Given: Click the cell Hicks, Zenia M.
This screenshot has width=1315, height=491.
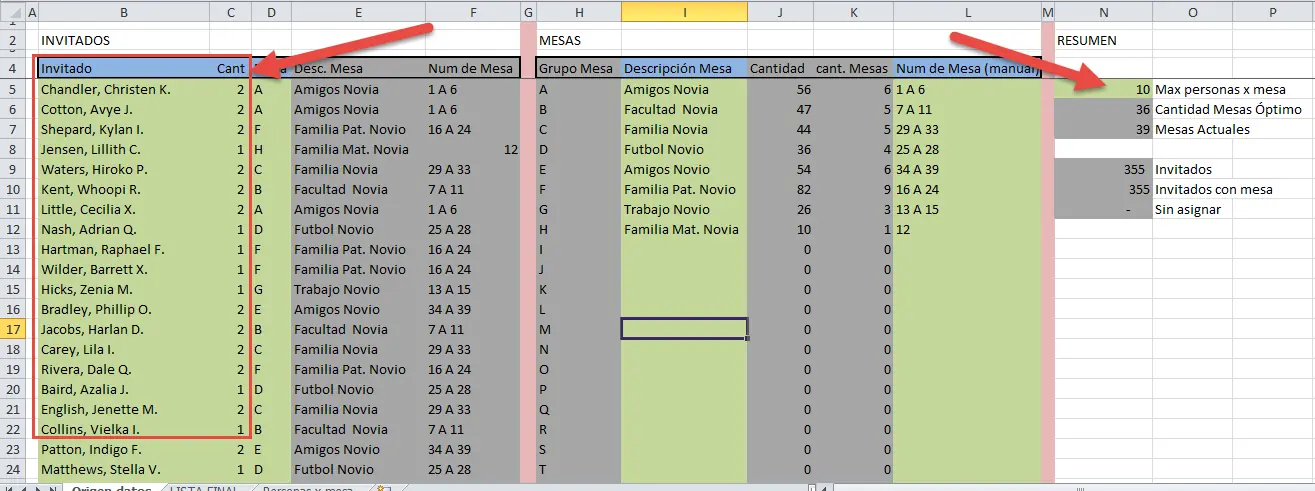Looking at the screenshot, I should pyautogui.click(x=124, y=289).
